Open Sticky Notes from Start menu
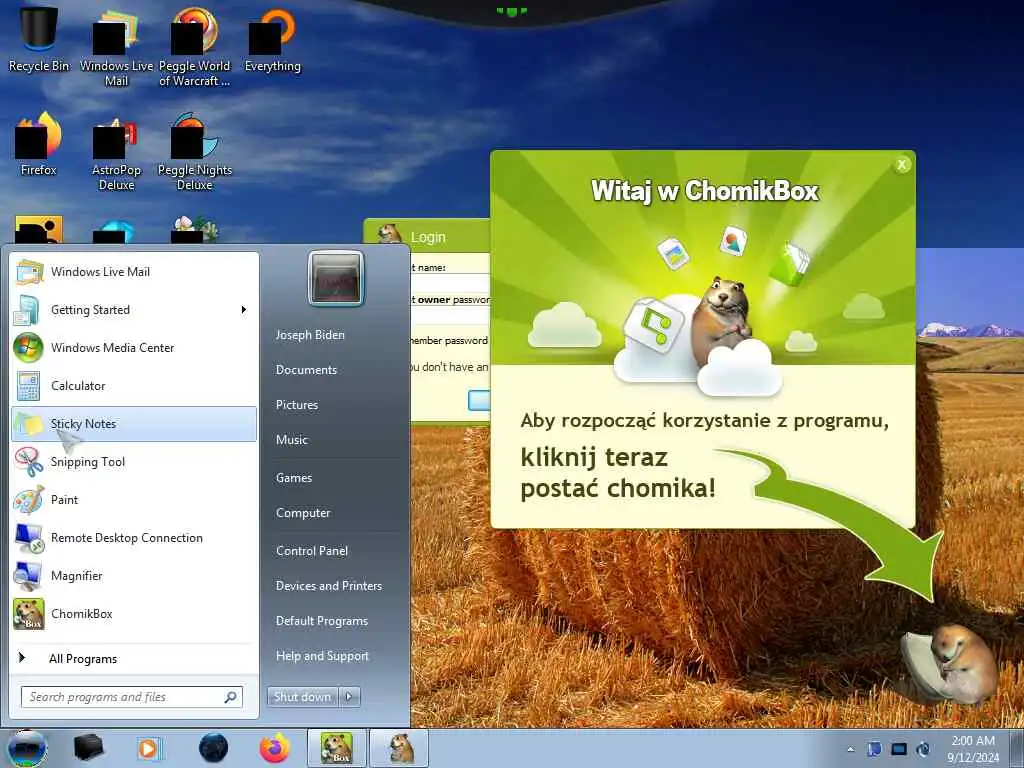Image resolution: width=1024 pixels, height=768 pixels. click(134, 424)
